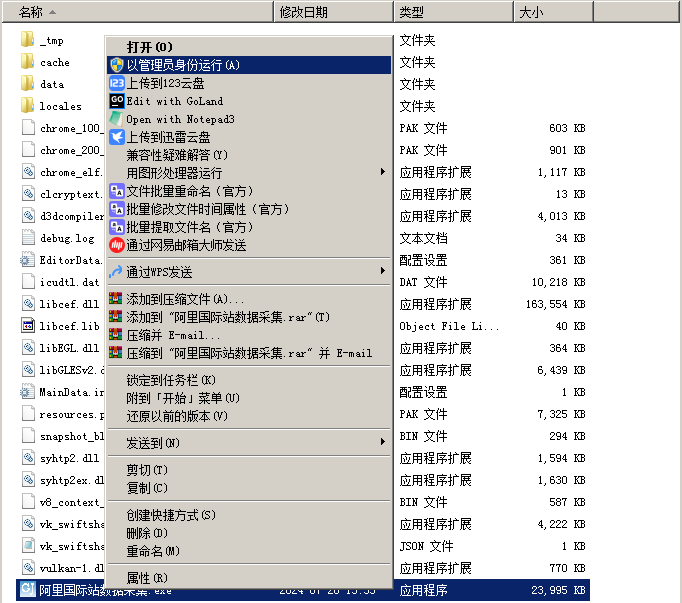Click the WinRAR icon beside 压缩并 E-mail
The width and height of the screenshot is (682, 603).
click(x=115, y=335)
